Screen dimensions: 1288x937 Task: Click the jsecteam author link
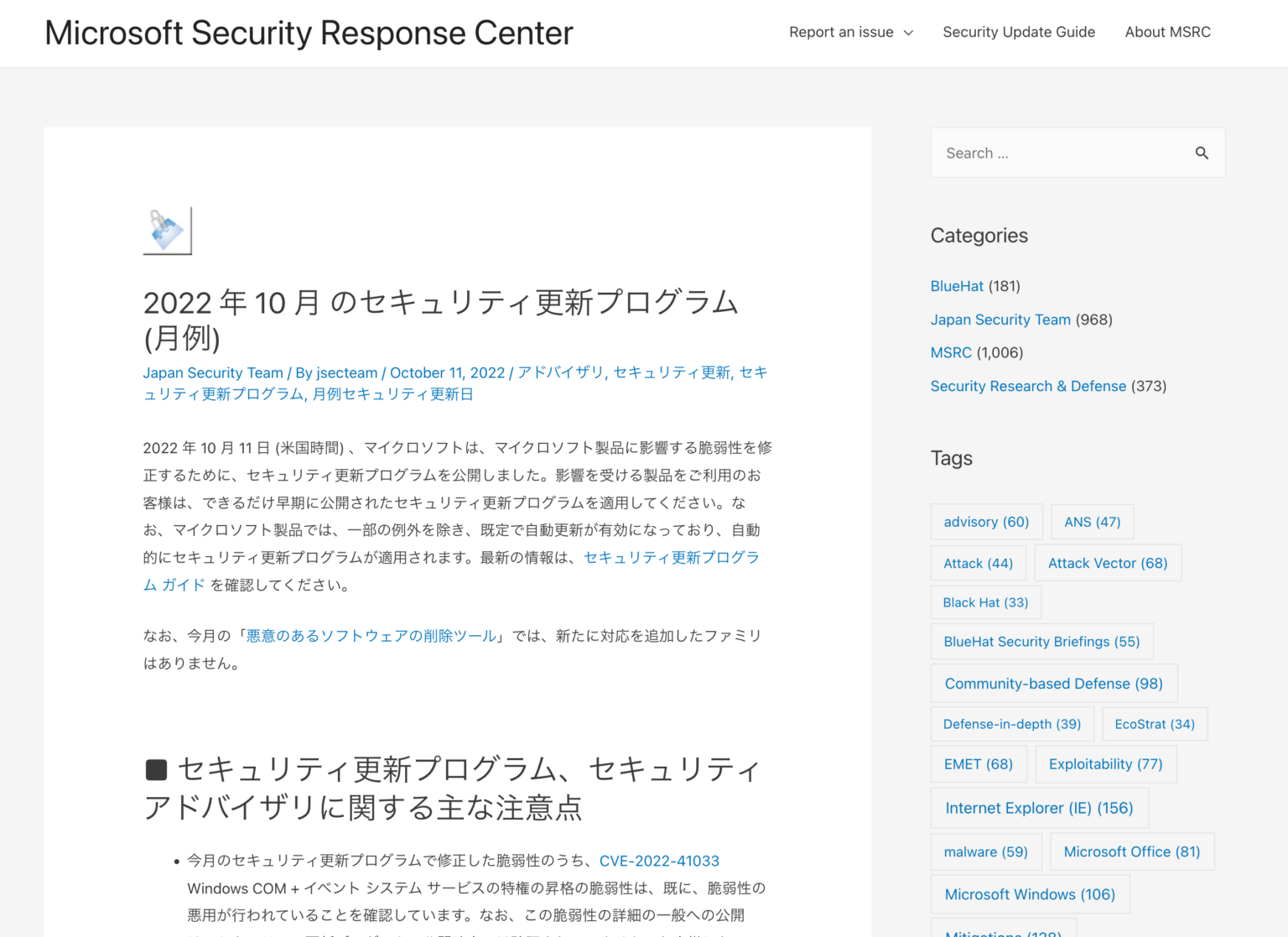346,372
